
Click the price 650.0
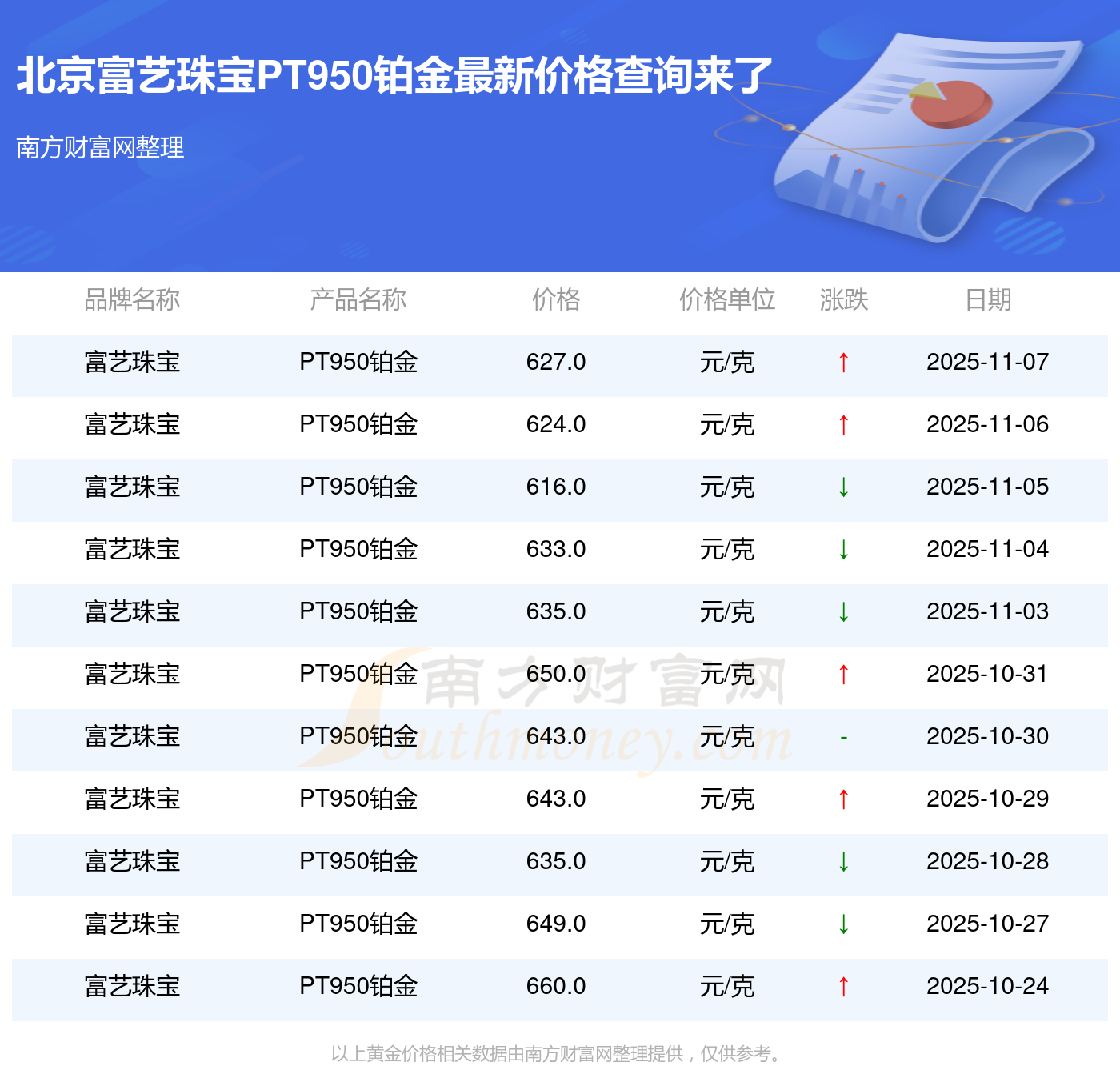[x=556, y=675]
